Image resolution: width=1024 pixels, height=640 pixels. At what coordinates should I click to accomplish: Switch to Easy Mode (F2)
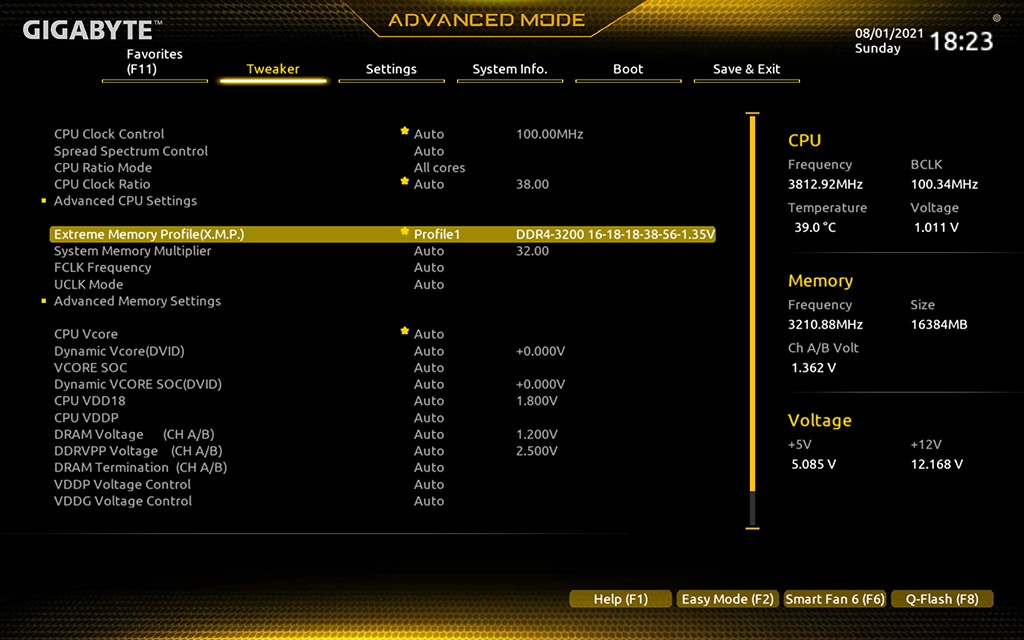tap(728, 599)
